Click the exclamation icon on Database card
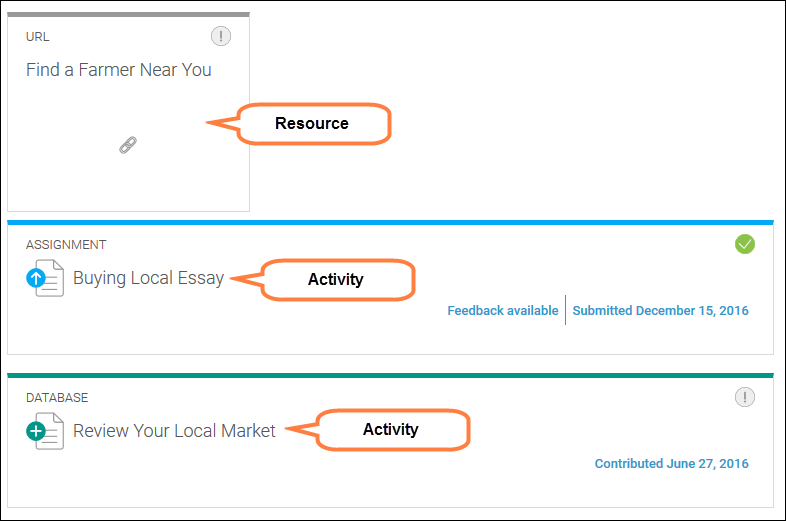786x521 pixels. click(744, 397)
